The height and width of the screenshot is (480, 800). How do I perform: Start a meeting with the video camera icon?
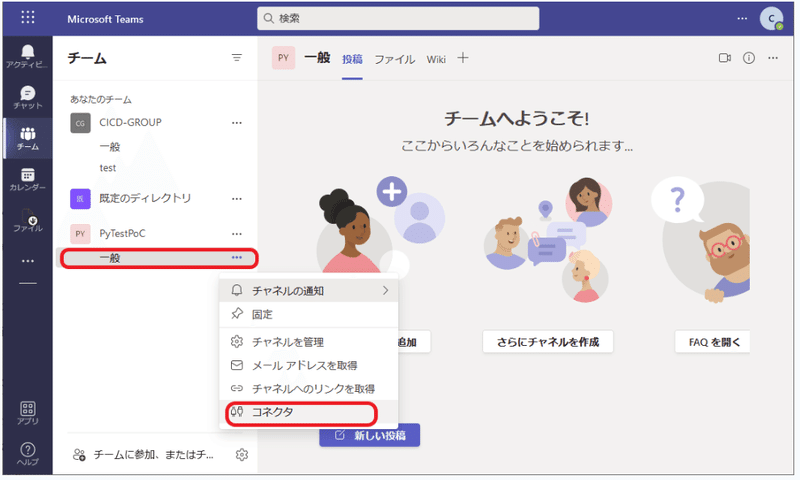tap(724, 58)
